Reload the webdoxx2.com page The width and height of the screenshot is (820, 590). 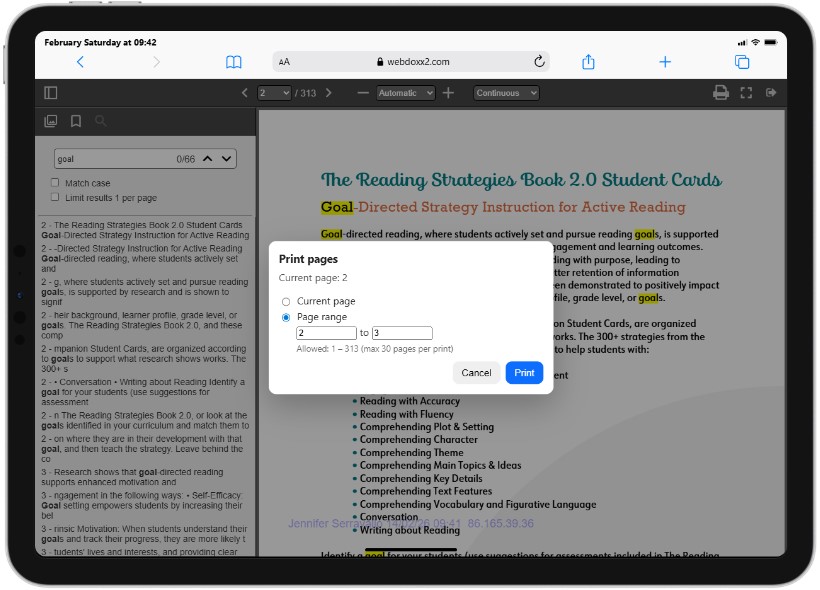(x=539, y=62)
